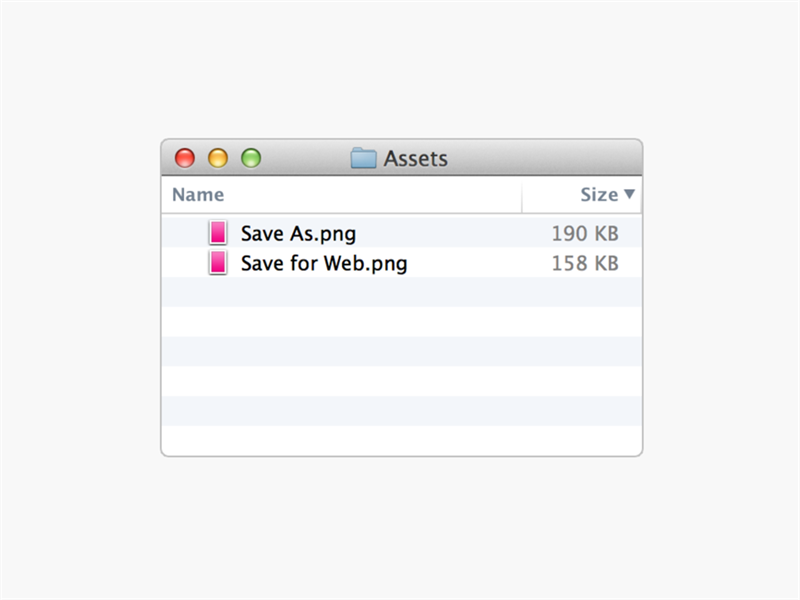Reverse sort order via Size arrow indicator

[x=630, y=194]
